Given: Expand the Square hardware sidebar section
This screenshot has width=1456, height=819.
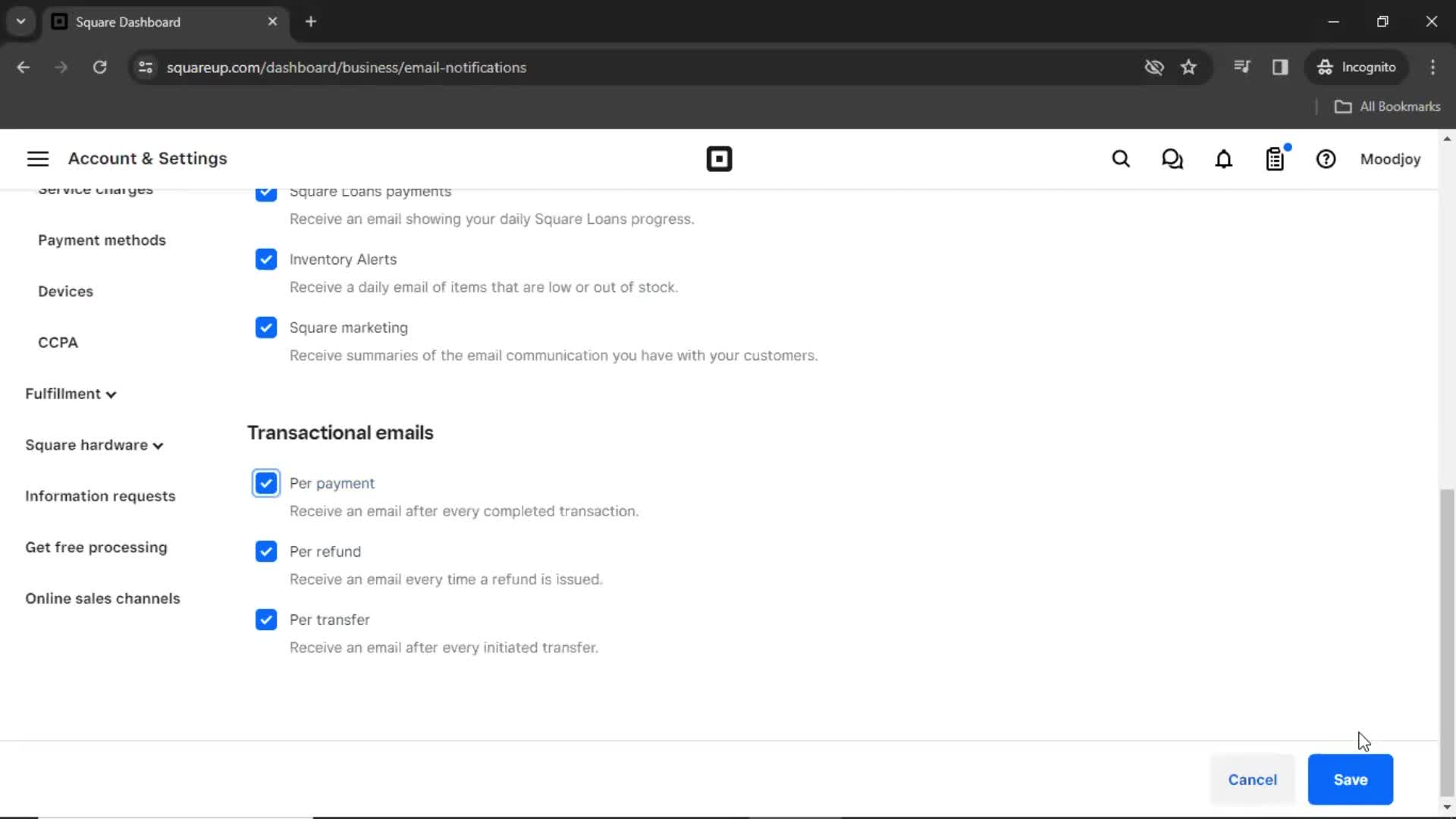Looking at the screenshot, I should 94,445.
